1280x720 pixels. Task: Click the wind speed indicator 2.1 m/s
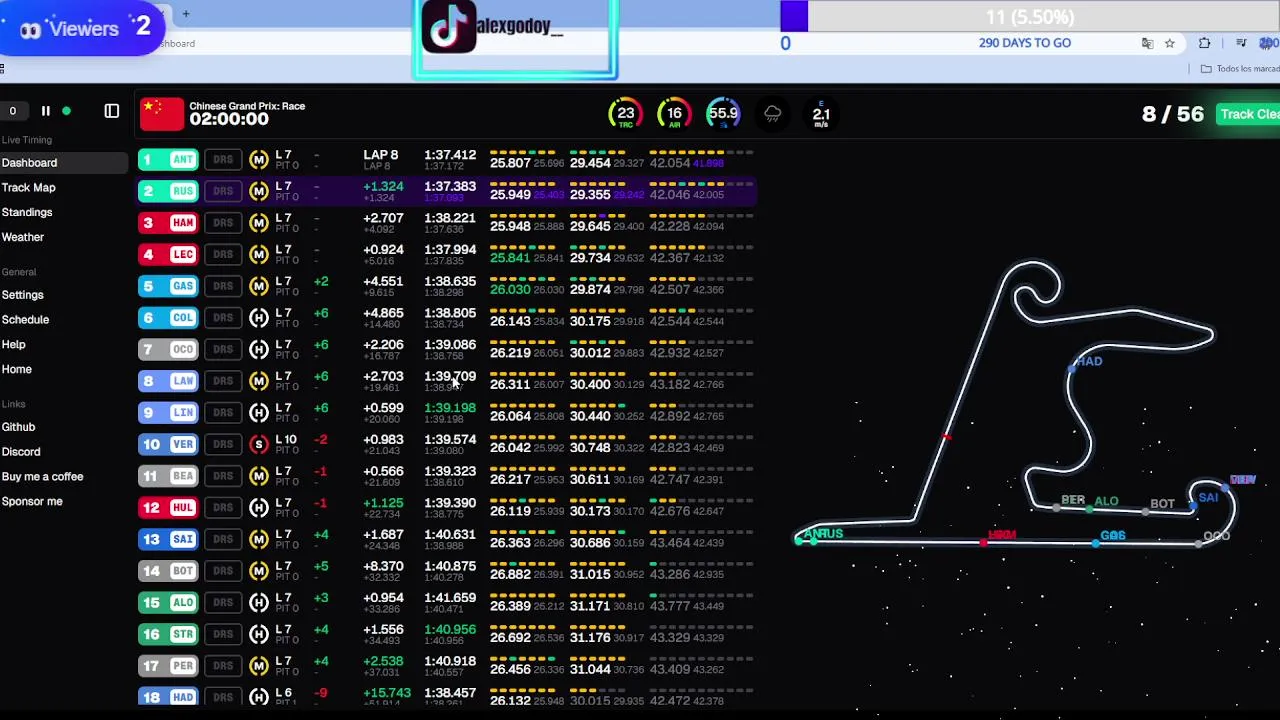coord(821,114)
